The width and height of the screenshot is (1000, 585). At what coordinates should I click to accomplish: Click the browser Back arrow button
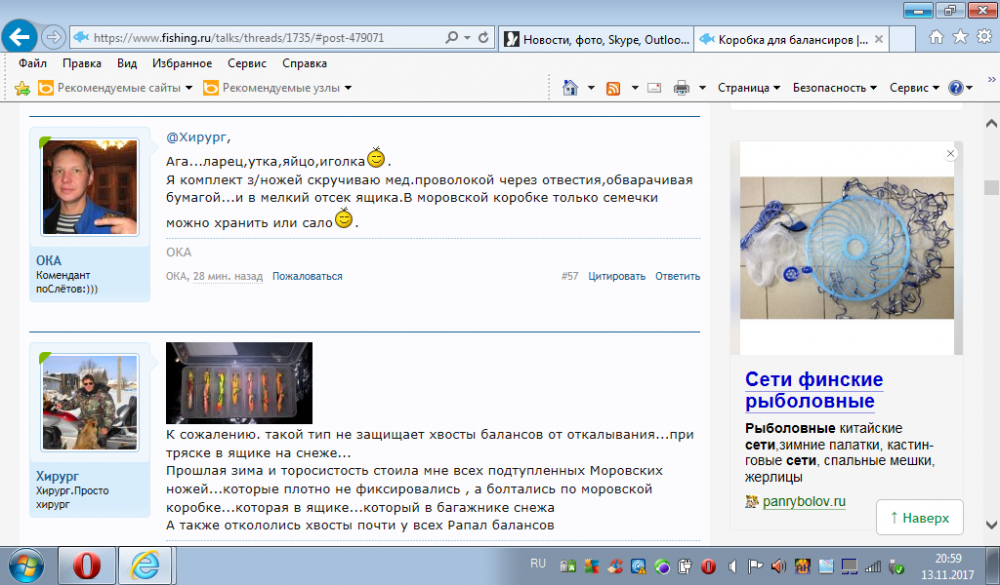pyautogui.click(x=20, y=37)
